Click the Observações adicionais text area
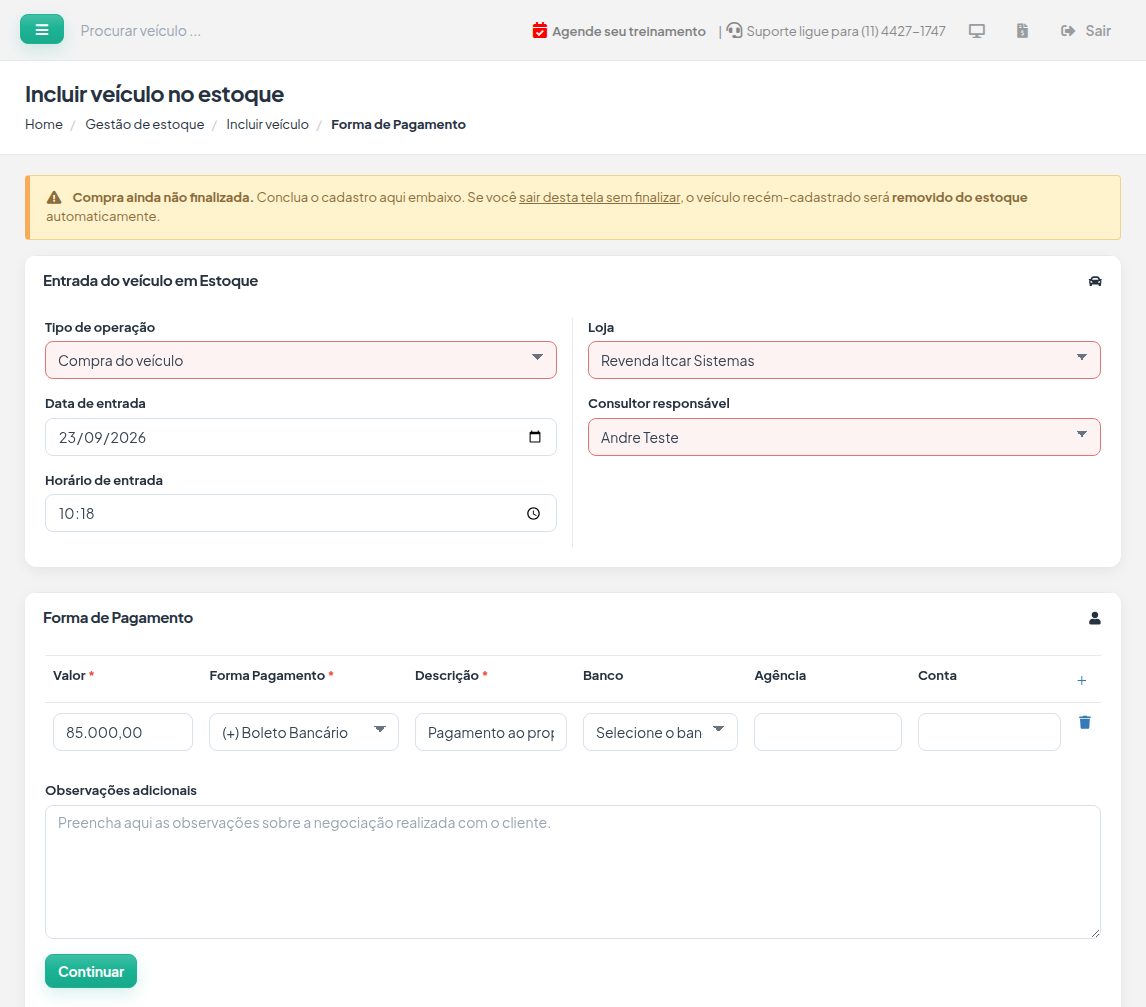 tap(572, 872)
